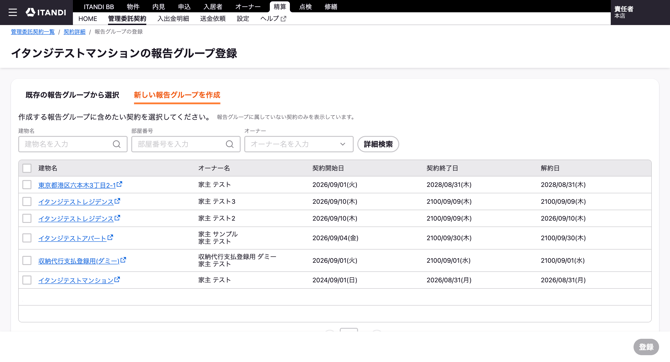Click the 解約日 column header

pos(550,168)
